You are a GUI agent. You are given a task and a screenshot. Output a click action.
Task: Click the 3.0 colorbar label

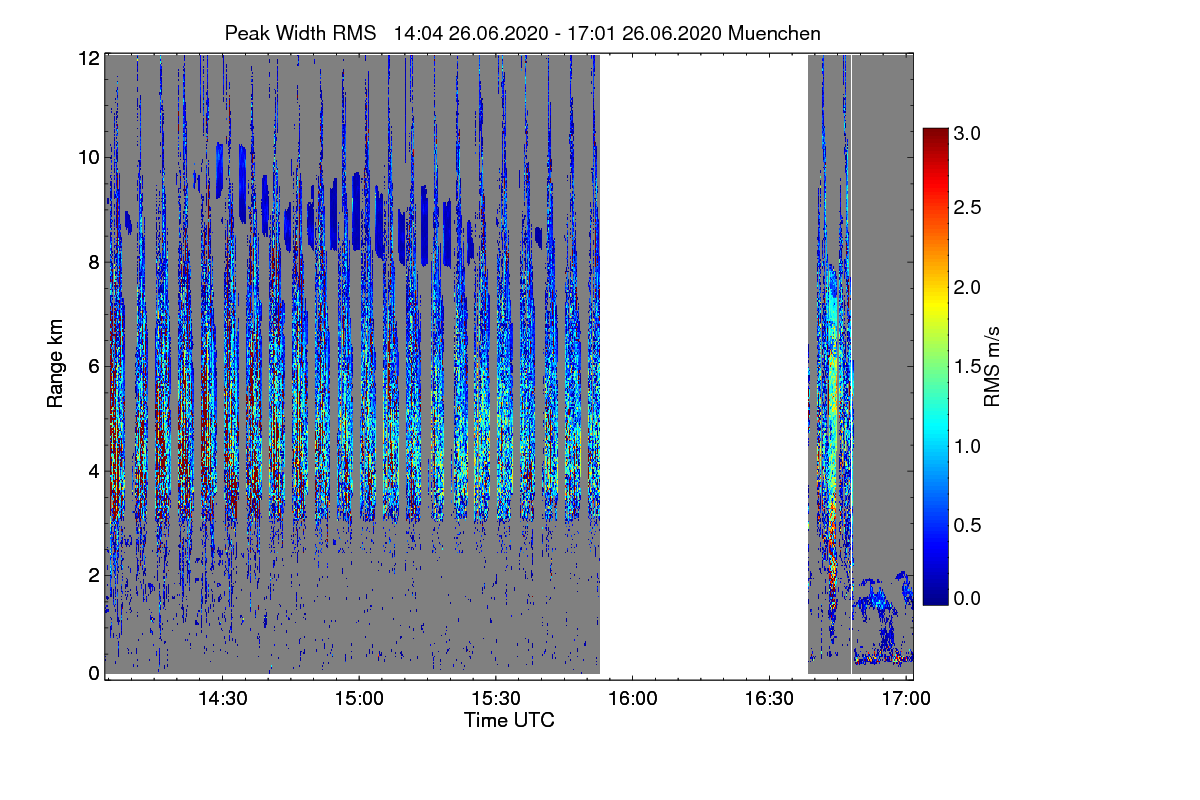coord(967,133)
